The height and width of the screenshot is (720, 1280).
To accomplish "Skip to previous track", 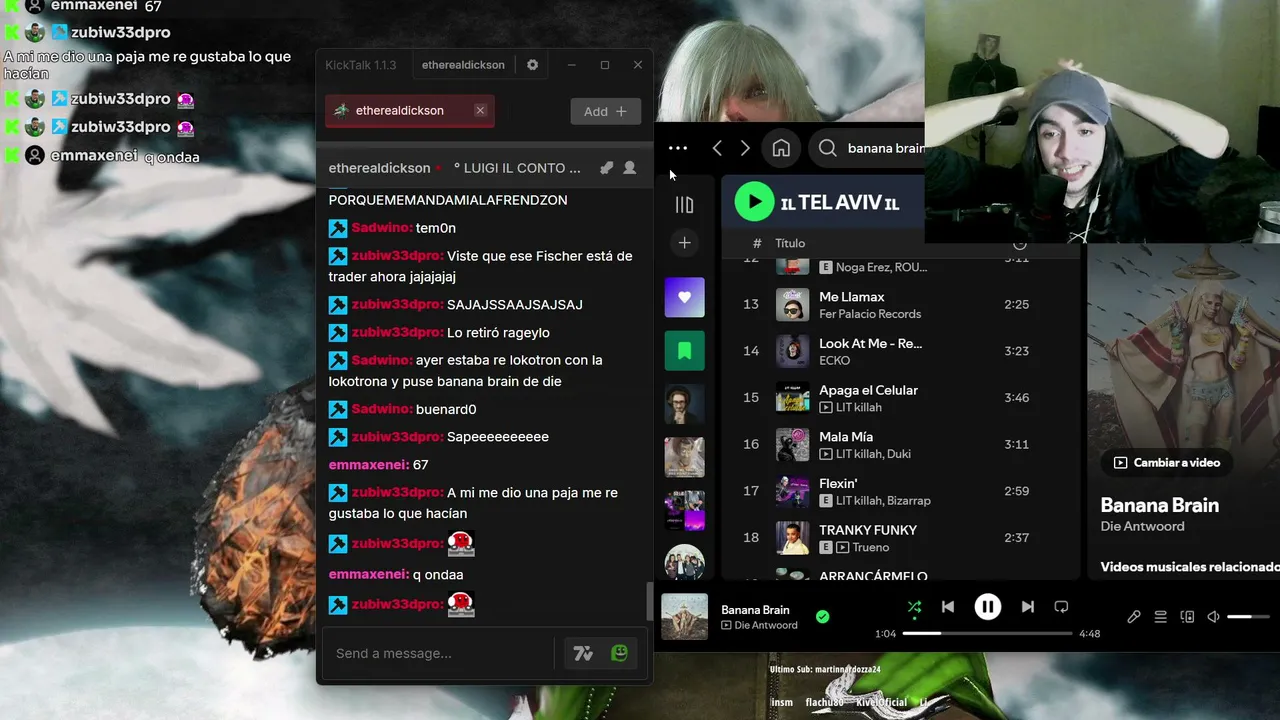I will 948,607.
